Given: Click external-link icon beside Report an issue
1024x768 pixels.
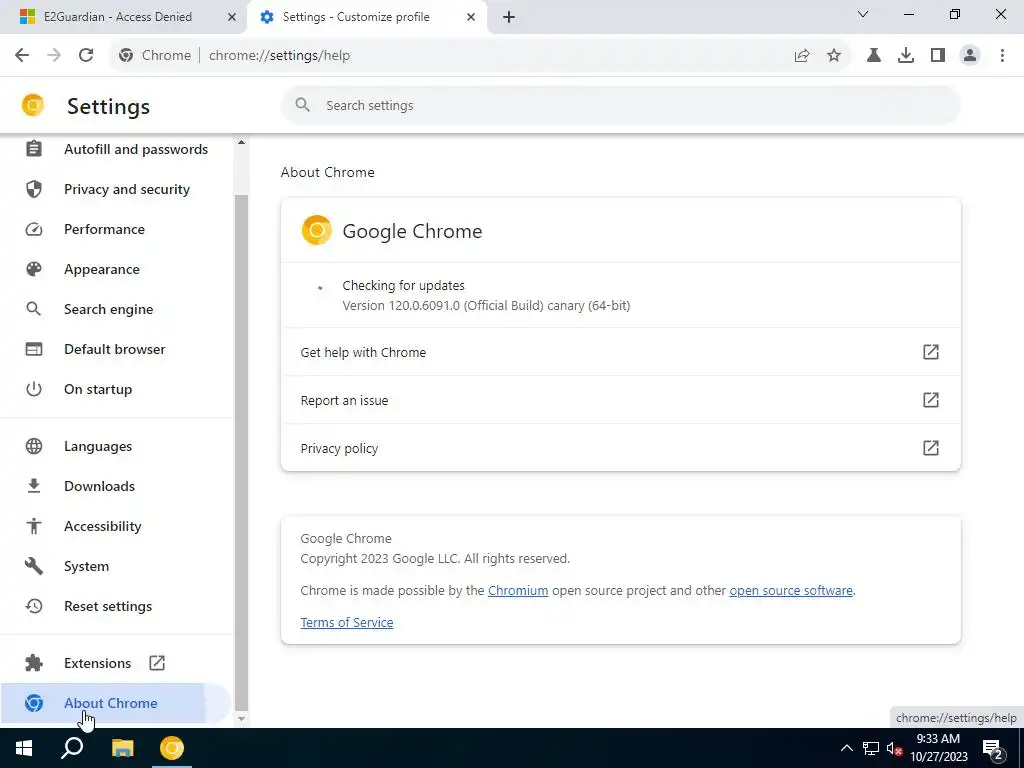Looking at the screenshot, I should [x=931, y=400].
